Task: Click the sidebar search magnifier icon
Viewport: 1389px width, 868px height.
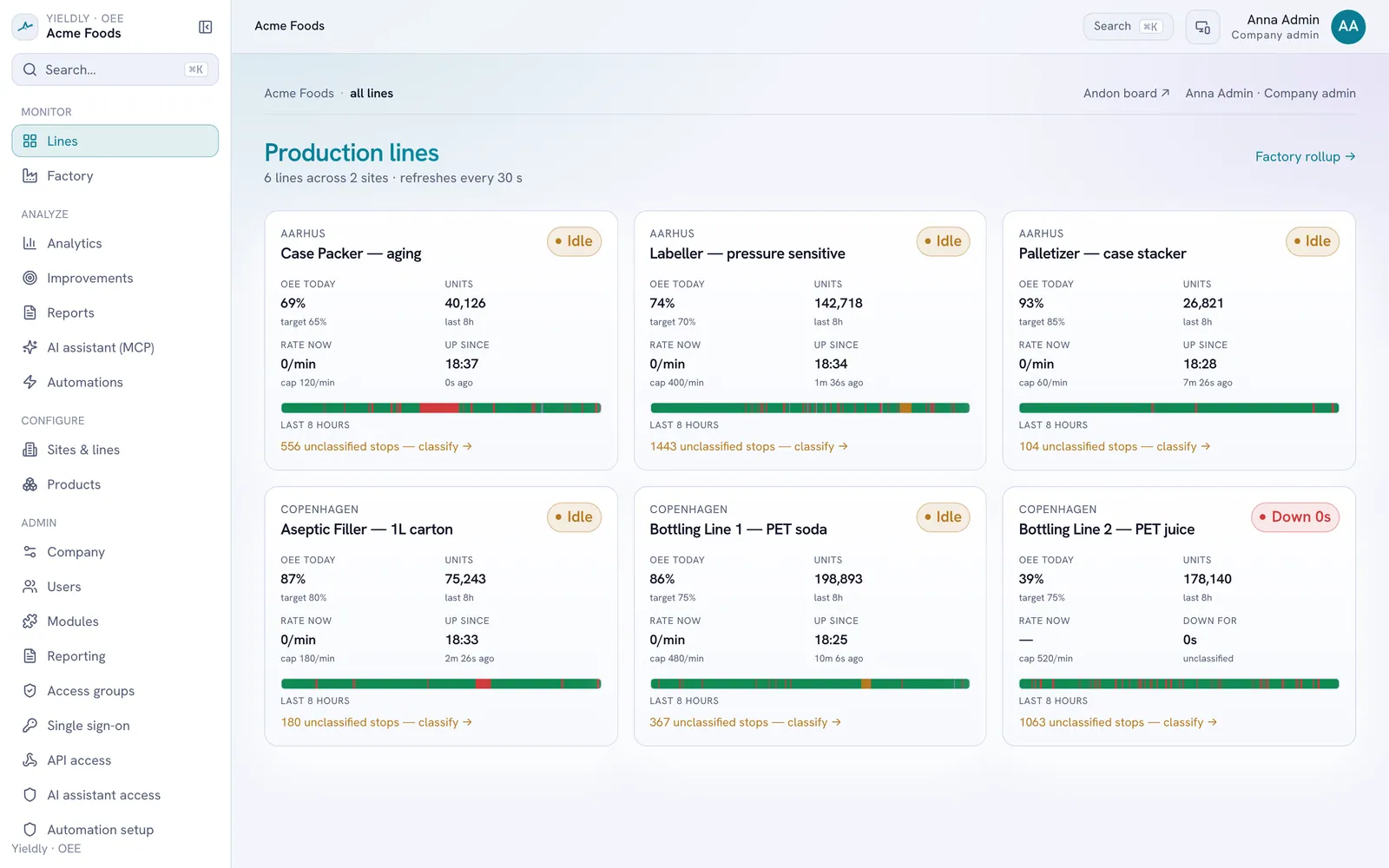Action: (30, 69)
